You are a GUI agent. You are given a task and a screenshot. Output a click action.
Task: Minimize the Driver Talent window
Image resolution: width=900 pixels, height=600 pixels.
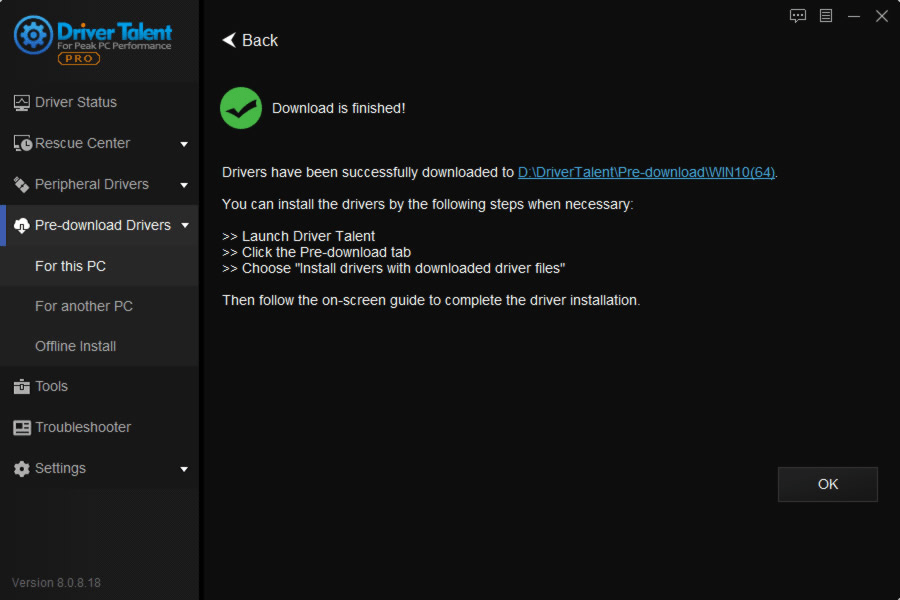coord(854,16)
